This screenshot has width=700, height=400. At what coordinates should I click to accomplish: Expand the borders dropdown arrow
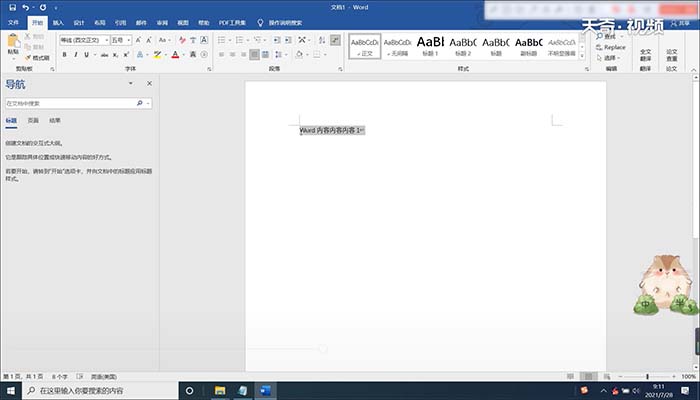[325, 54]
